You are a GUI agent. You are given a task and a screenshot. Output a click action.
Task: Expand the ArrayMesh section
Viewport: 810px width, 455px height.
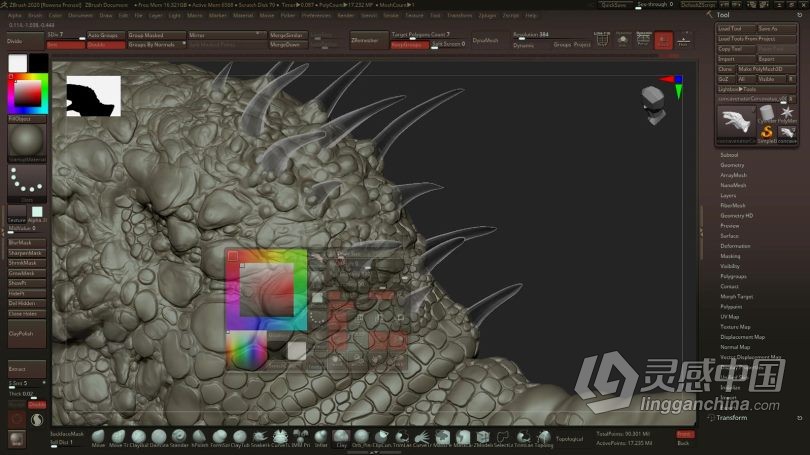pos(734,175)
